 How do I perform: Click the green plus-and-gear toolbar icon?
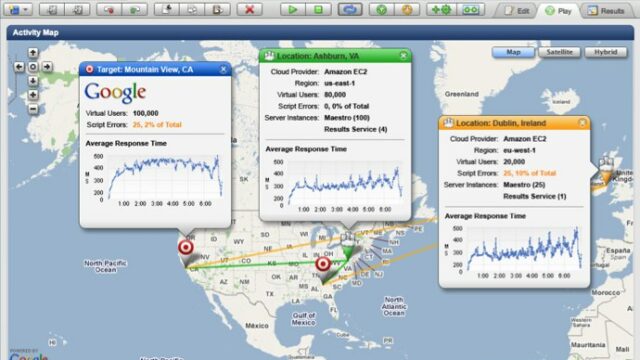click(441, 9)
